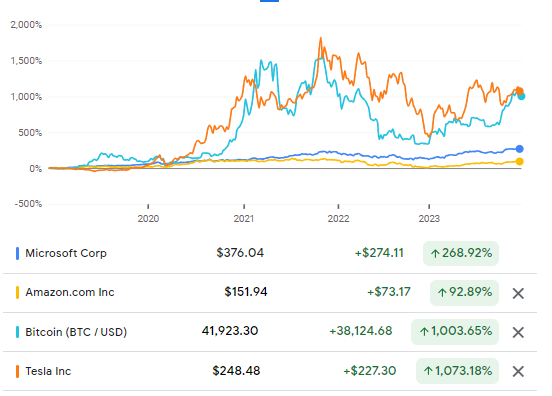Remove Tesla Inc from comparison
Image resolution: width=552 pixels, height=396 pixels.
pos(518,371)
